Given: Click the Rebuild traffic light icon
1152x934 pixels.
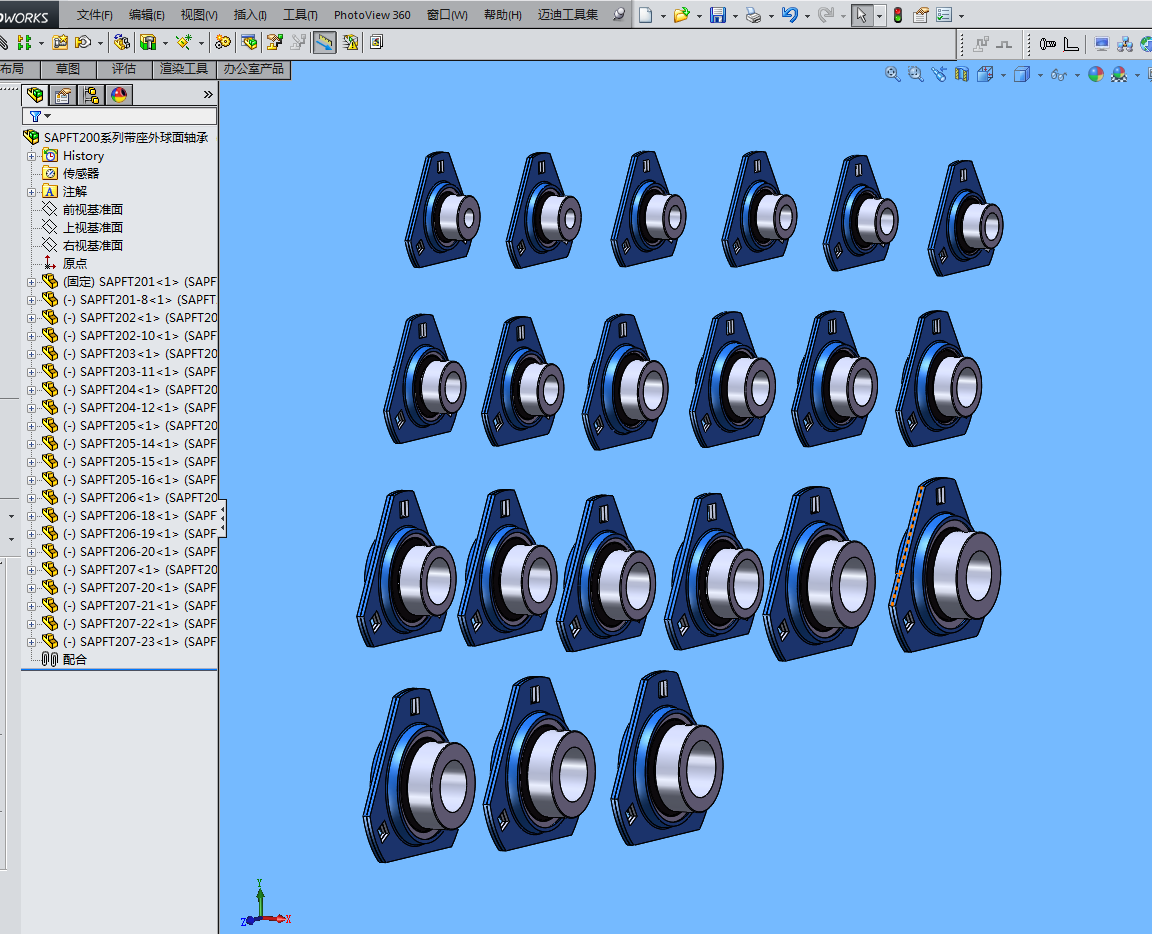Looking at the screenshot, I should coord(898,15).
